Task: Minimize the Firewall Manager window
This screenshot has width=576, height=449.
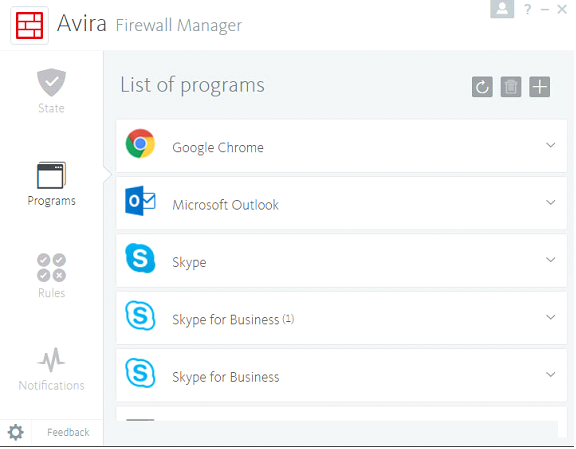Action: [x=545, y=10]
